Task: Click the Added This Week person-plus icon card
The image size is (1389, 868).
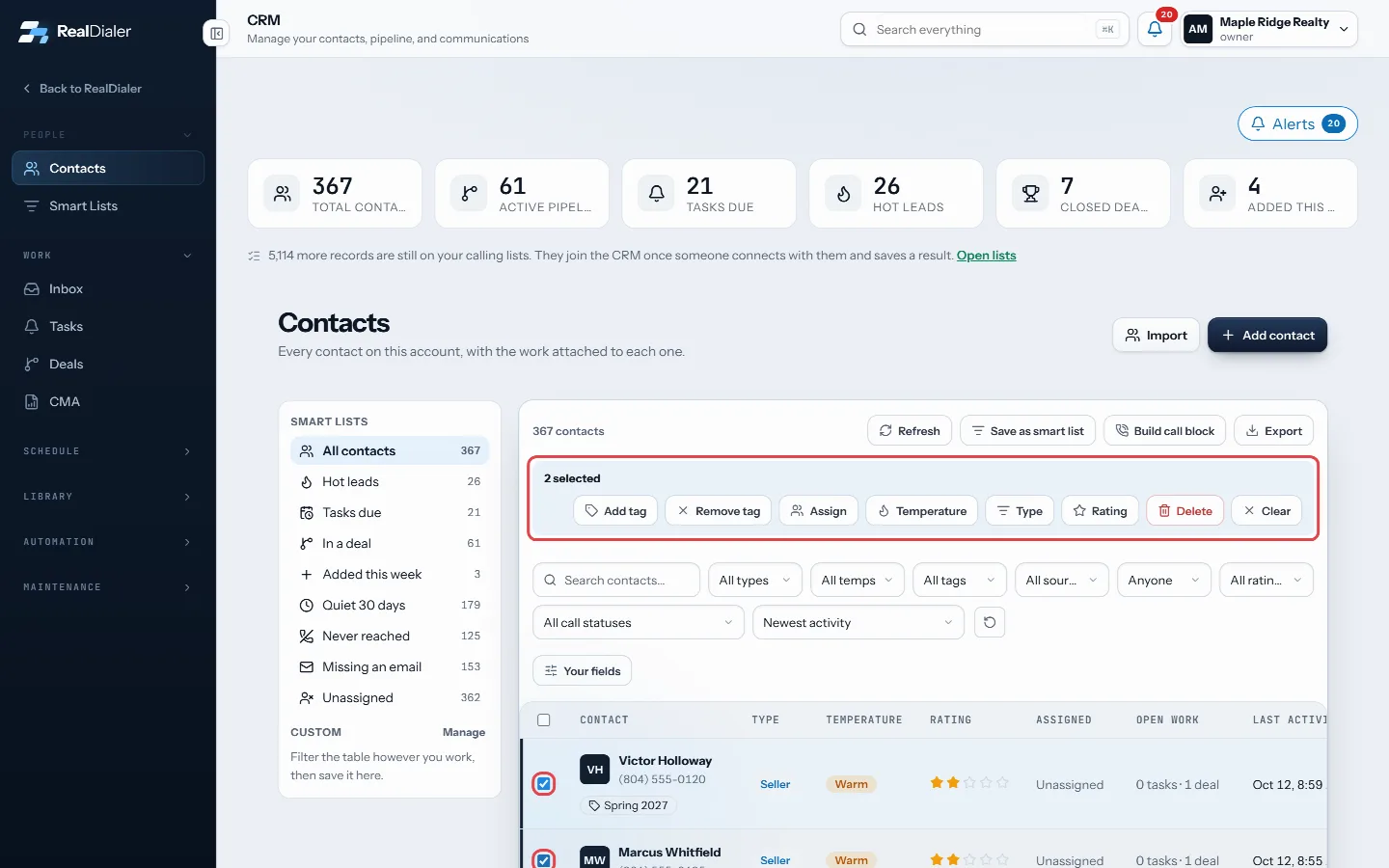Action: point(1270,194)
